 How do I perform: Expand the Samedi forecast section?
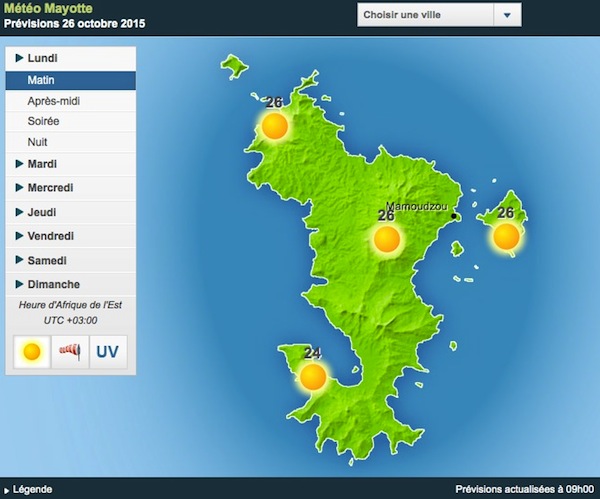(x=71, y=261)
